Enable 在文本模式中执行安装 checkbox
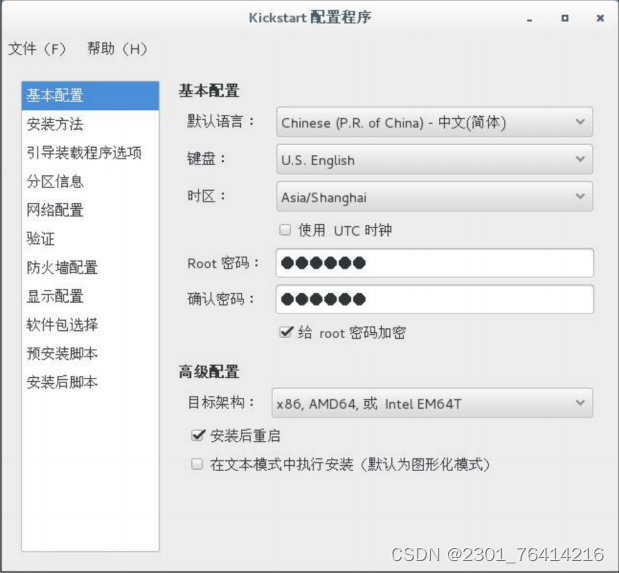Viewport: 619px width, 573px height. pos(197,464)
